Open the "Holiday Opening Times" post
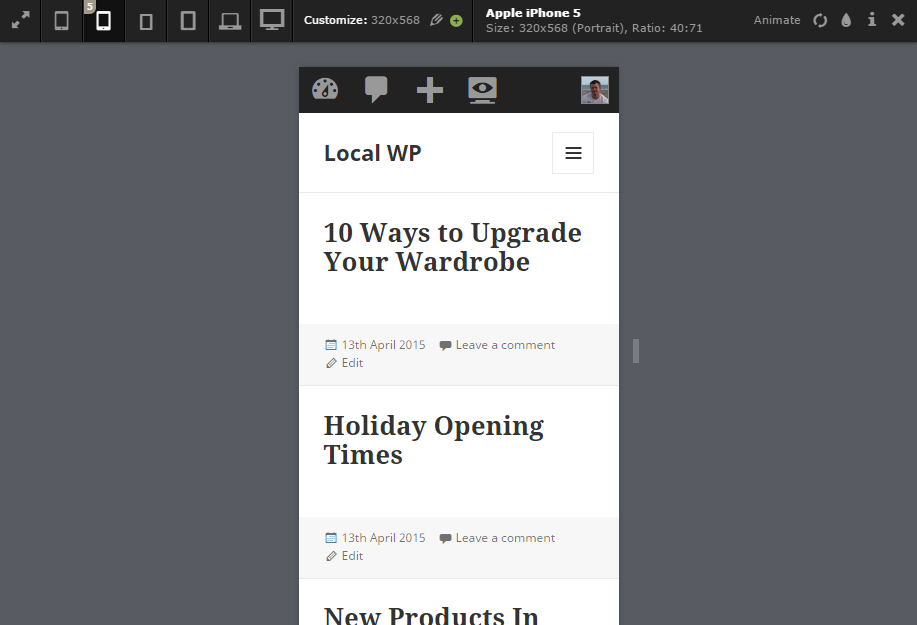 [434, 440]
